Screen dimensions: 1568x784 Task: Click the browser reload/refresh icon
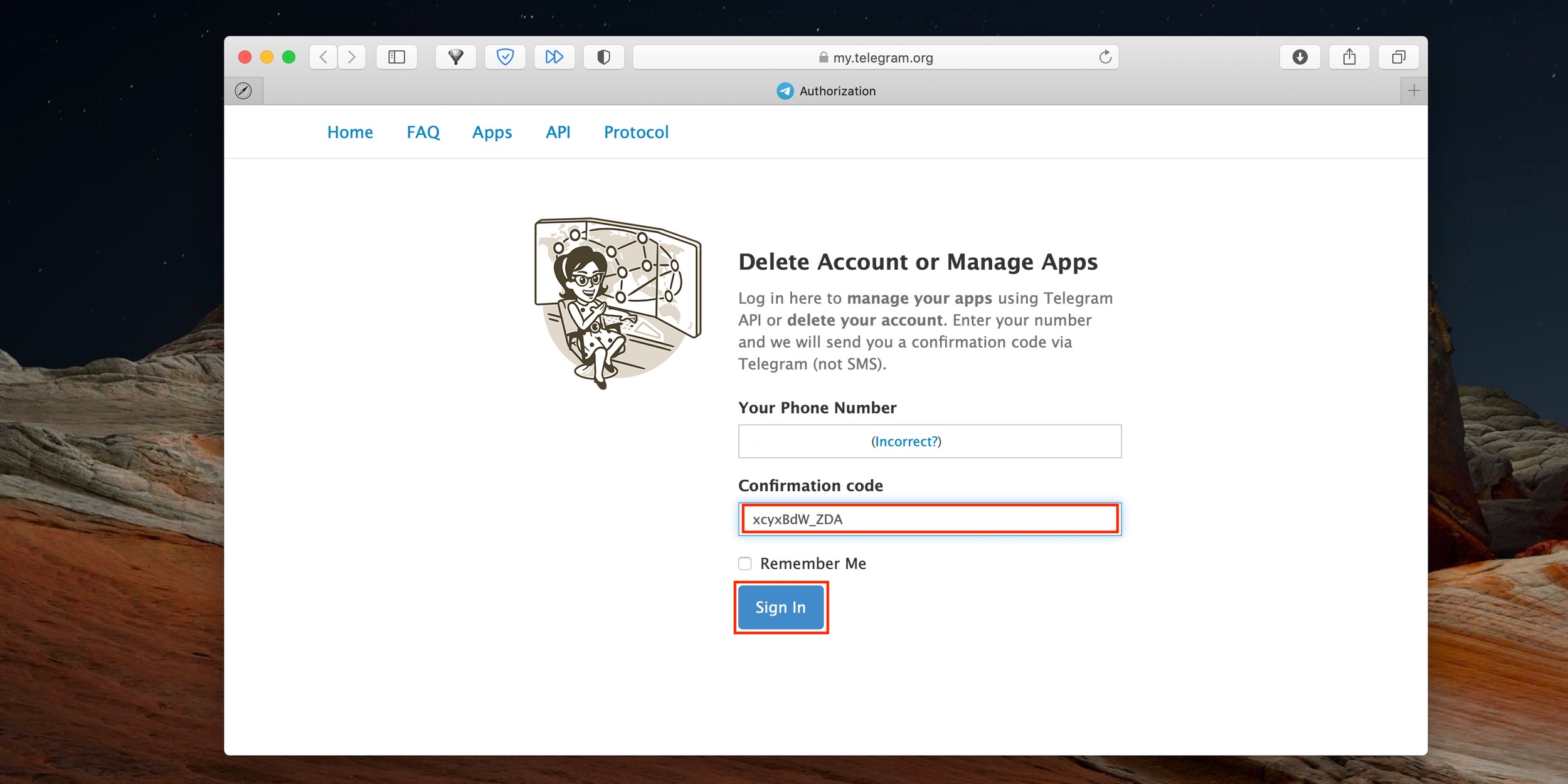click(x=1107, y=57)
